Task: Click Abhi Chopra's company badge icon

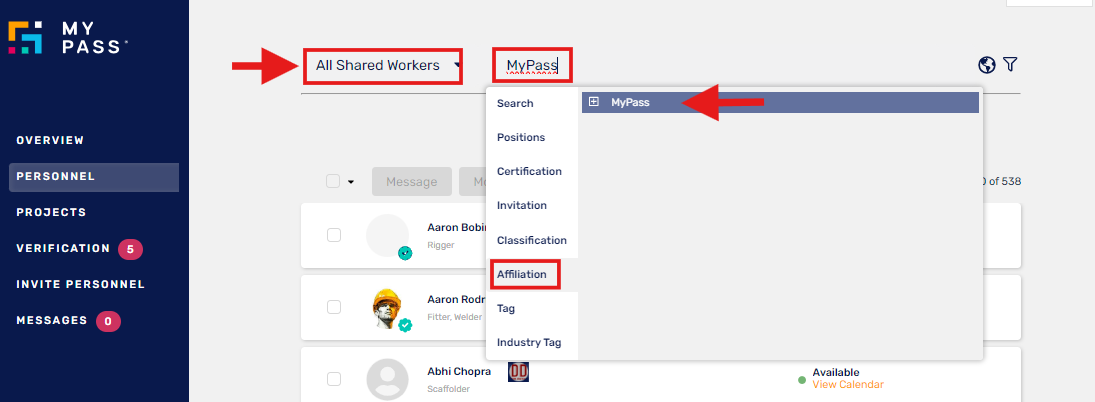Action: 518,371
